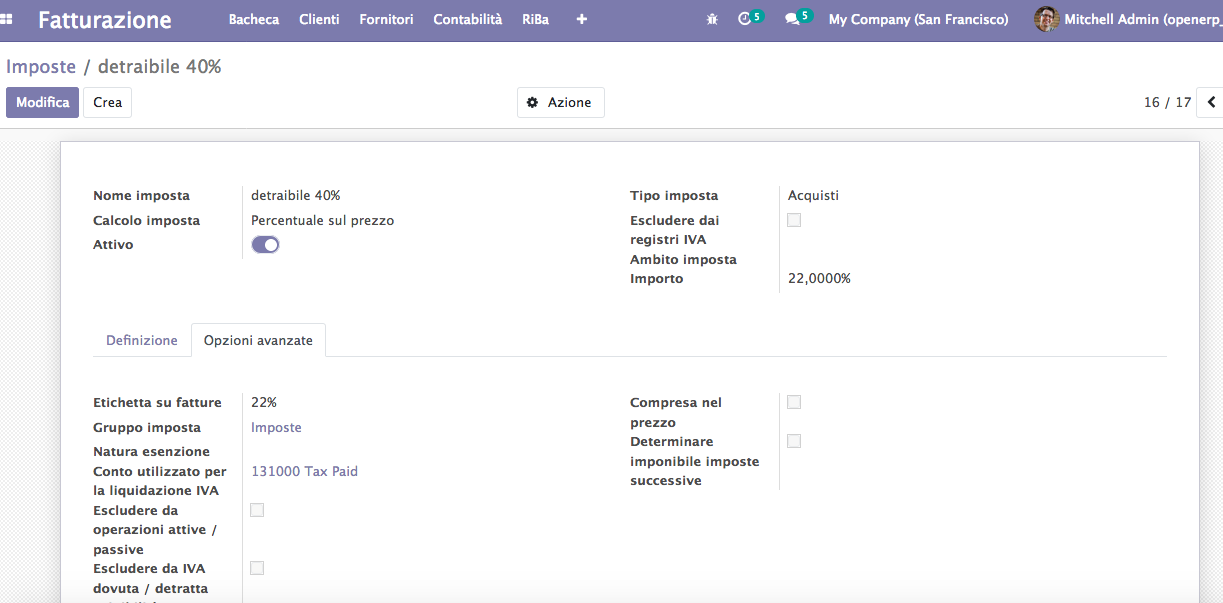The image size is (1223, 603).
Task: Open Contabilità menu
Action: 468,19
